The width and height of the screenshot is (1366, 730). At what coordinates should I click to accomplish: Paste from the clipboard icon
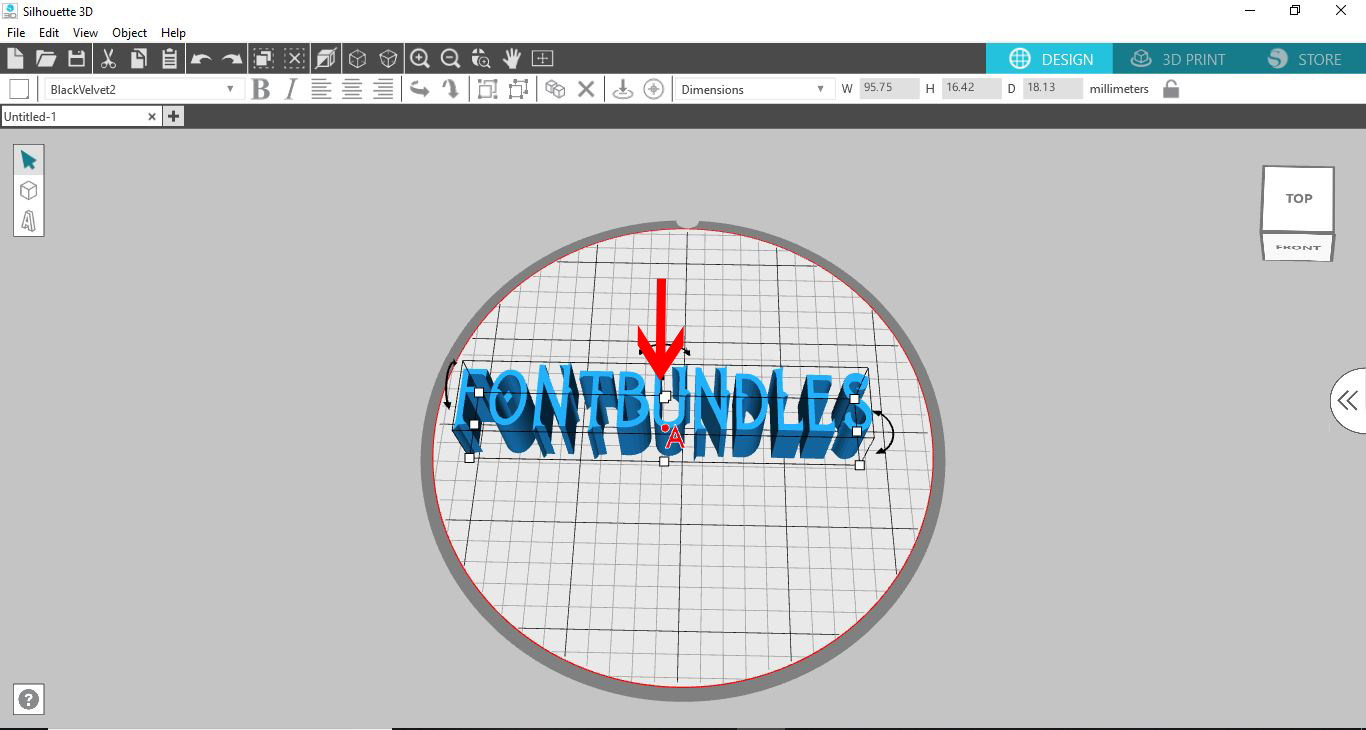pyautogui.click(x=169, y=58)
